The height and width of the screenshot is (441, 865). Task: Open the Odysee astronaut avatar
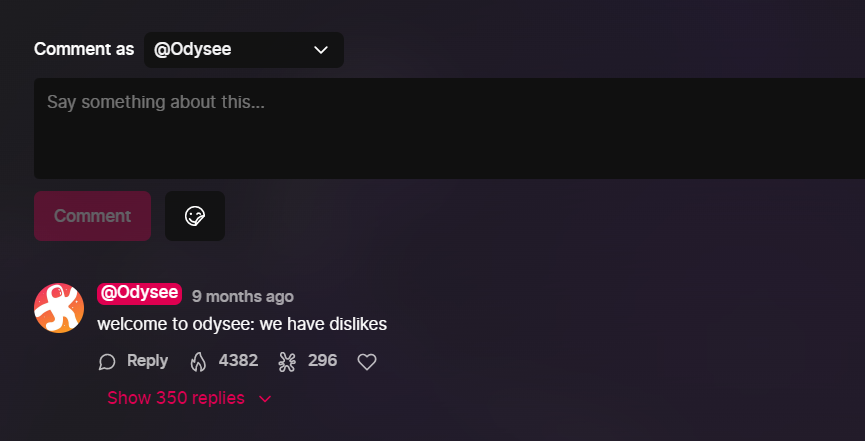coord(59,308)
